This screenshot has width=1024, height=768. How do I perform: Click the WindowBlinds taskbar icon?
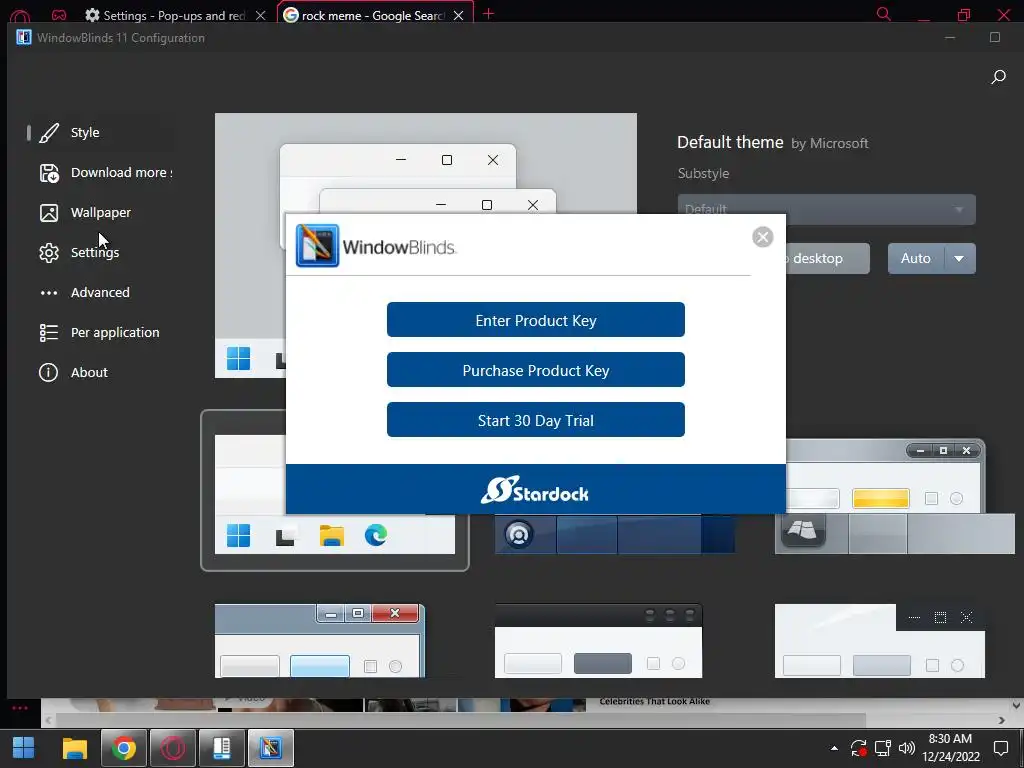(x=270, y=748)
